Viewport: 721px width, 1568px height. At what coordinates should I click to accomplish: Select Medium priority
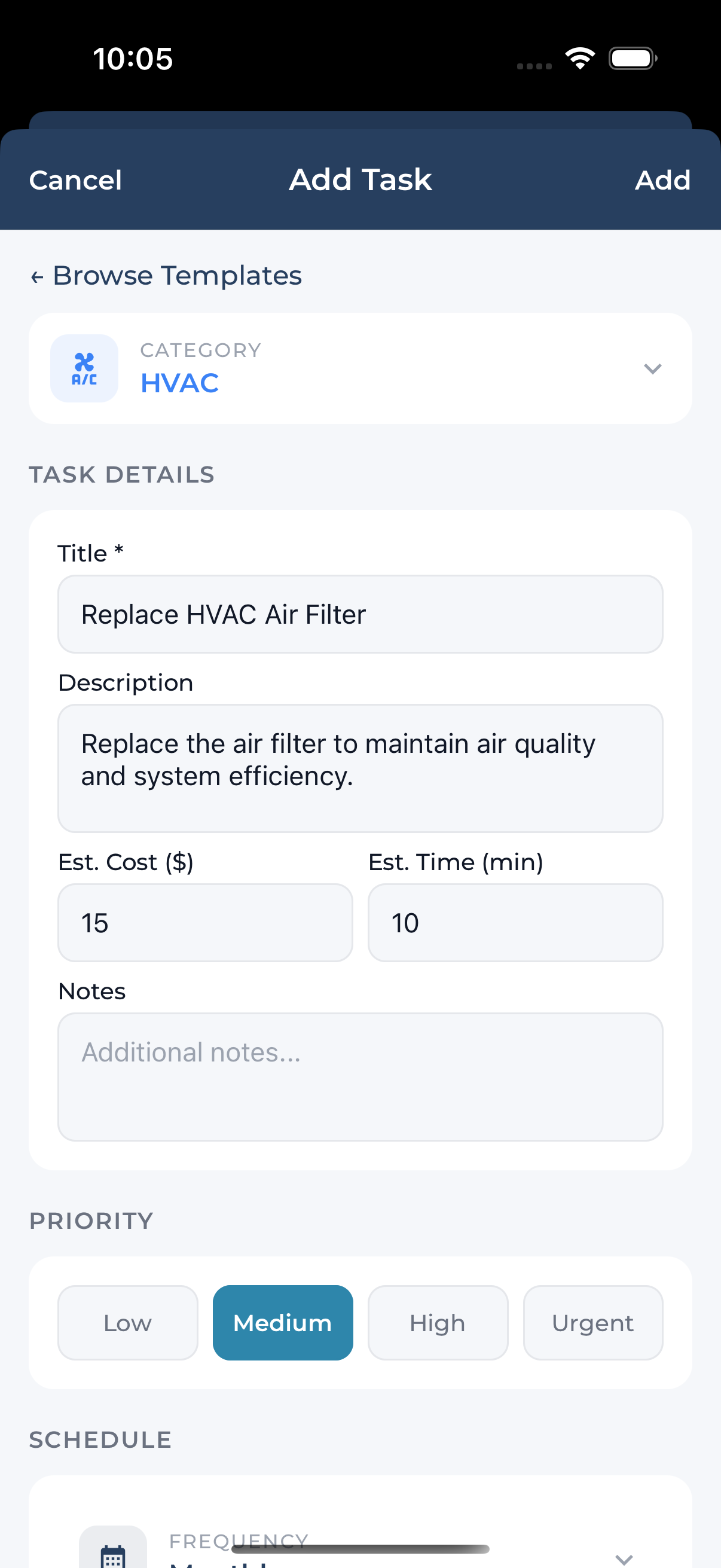283,1323
